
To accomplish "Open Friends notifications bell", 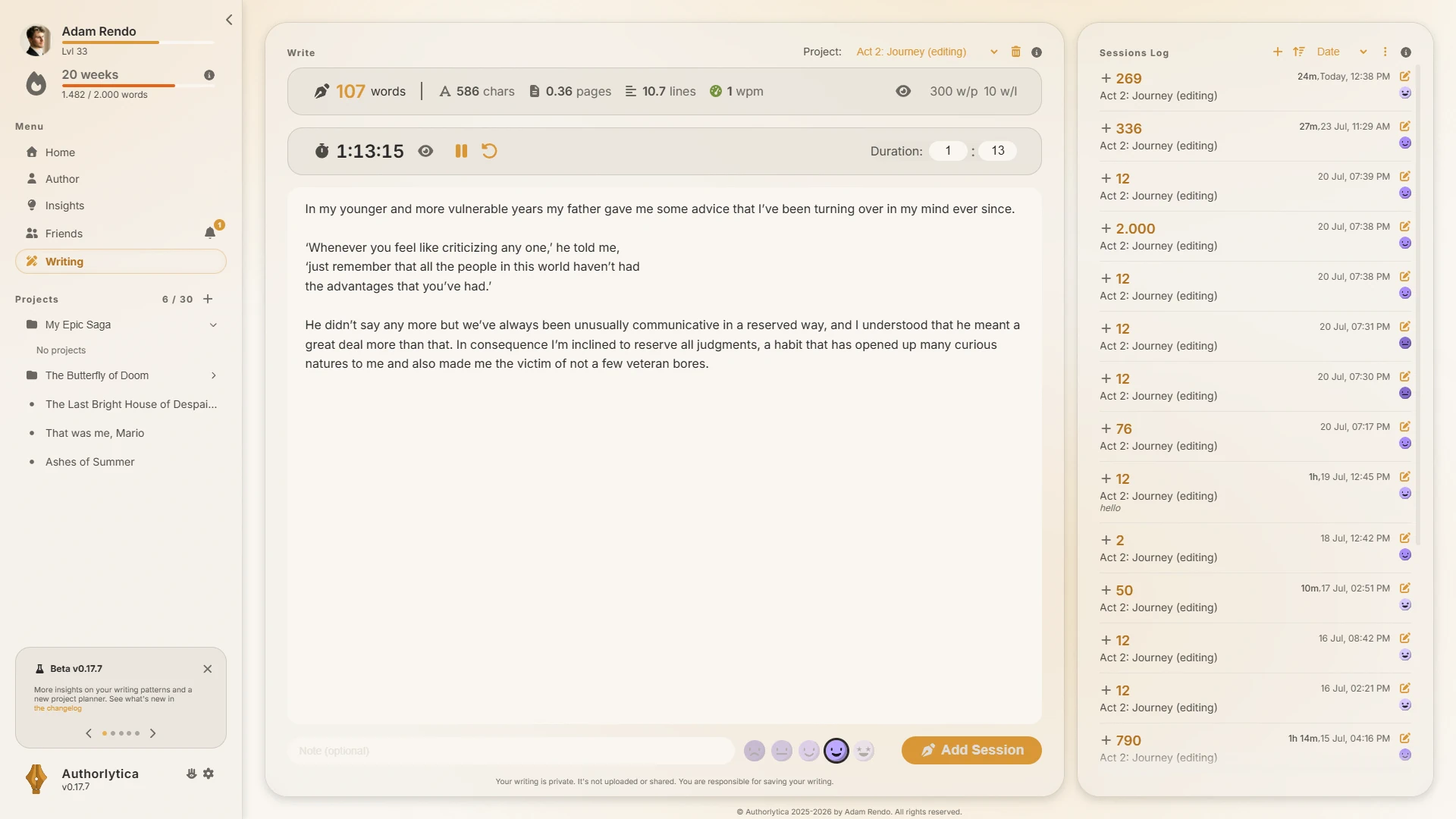I will pos(210,233).
